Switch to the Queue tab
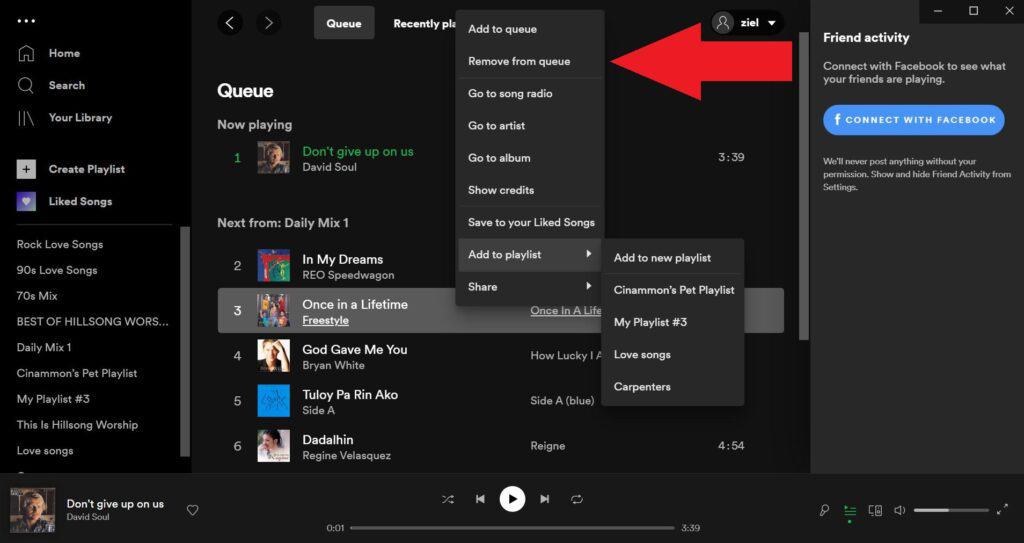The width and height of the screenshot is (1024, 543). click(x=344, y=23)
